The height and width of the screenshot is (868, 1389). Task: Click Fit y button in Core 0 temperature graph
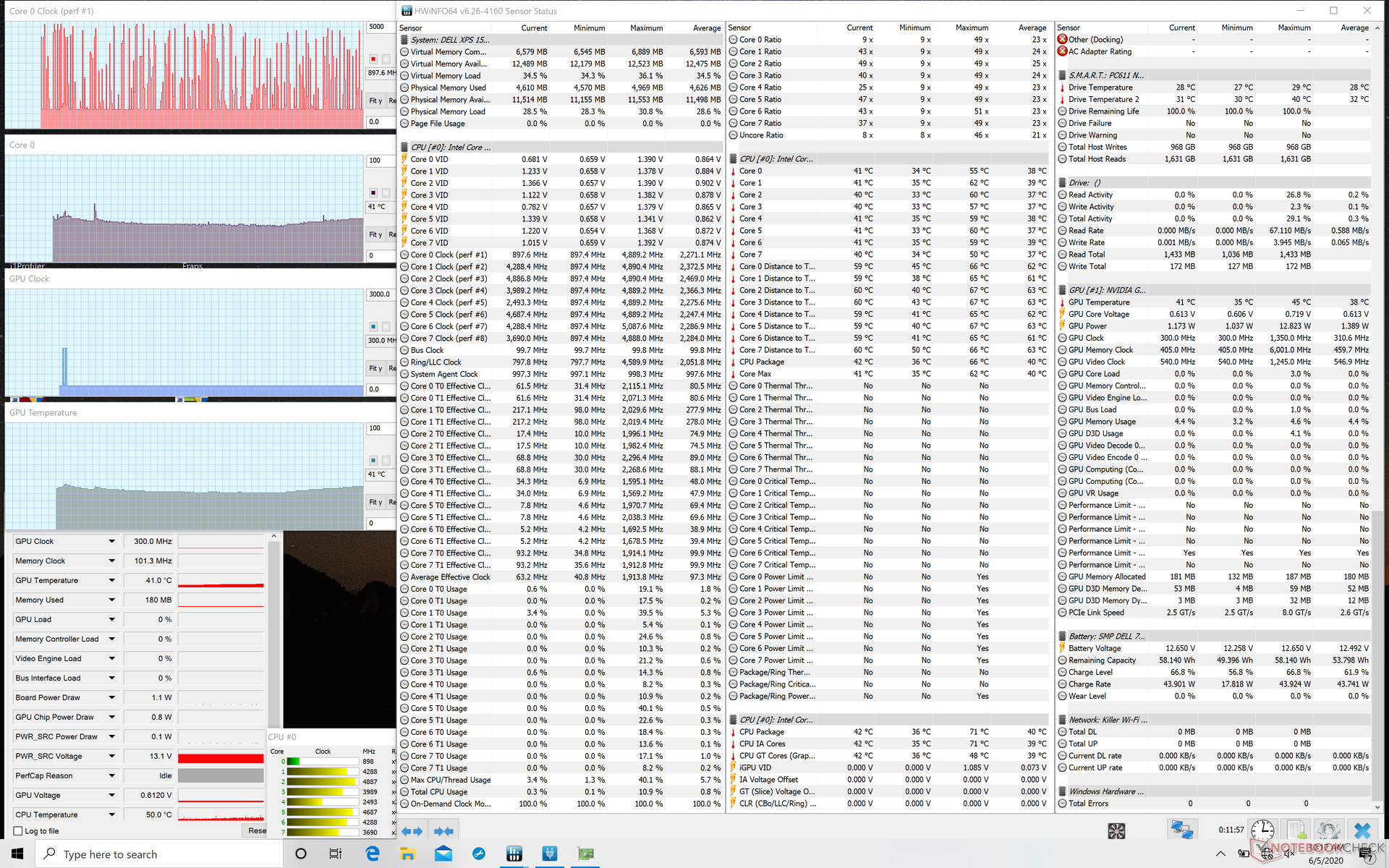click(375, 234)
